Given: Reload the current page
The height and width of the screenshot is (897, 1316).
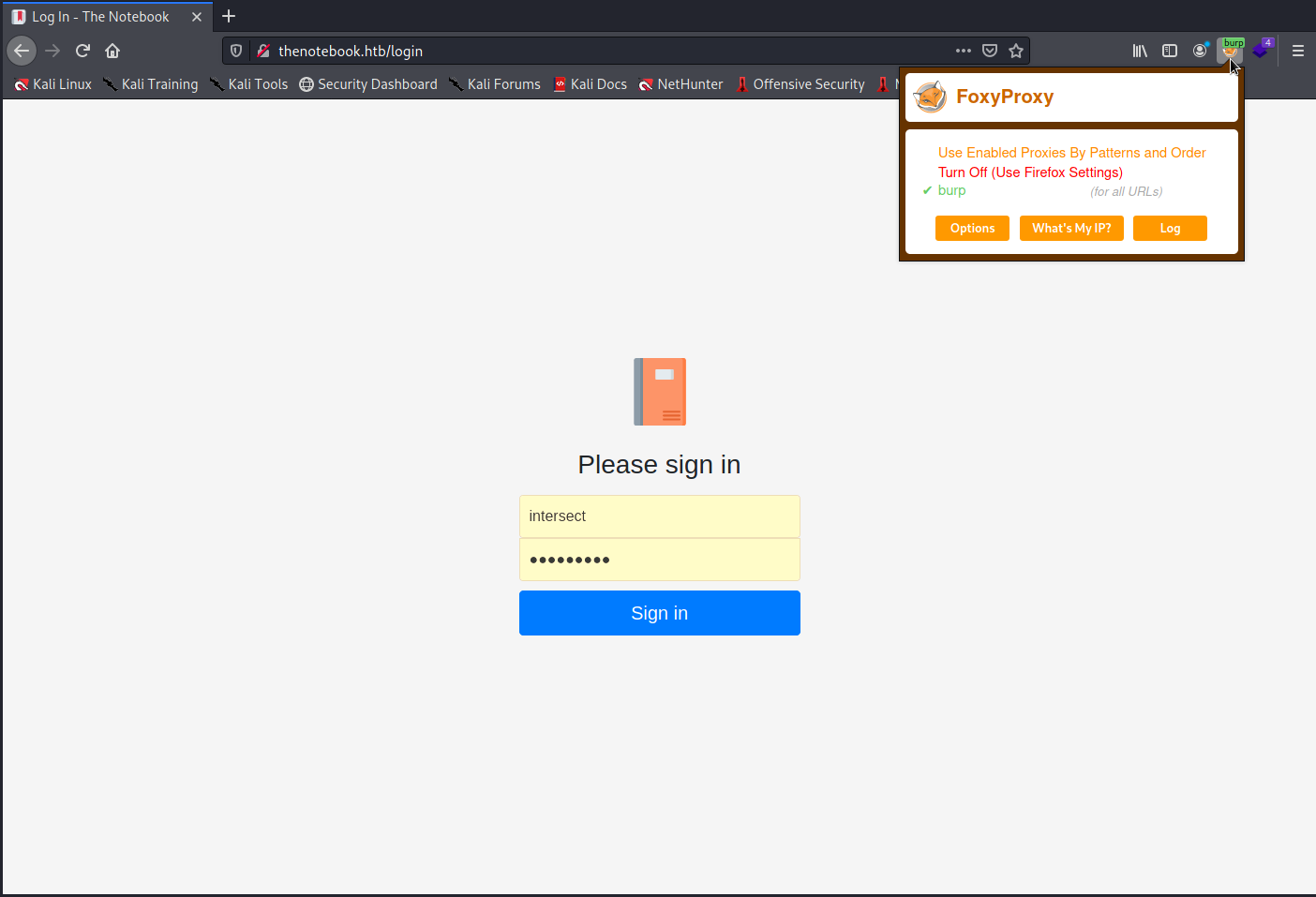Looking at the screenshot, I should pyautogui.click(x=82, y=51).
